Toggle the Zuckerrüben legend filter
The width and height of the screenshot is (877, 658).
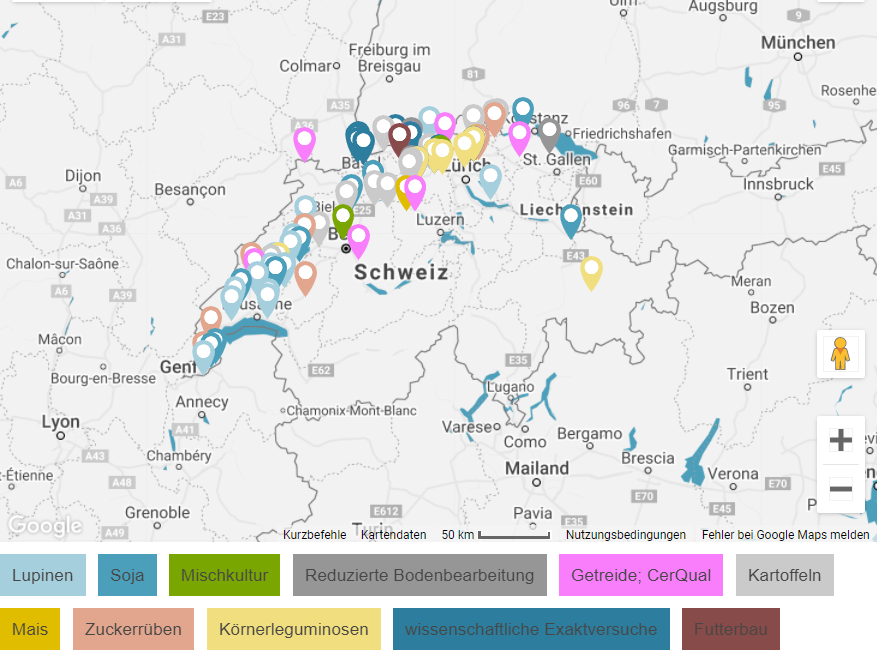click(133, 629)
